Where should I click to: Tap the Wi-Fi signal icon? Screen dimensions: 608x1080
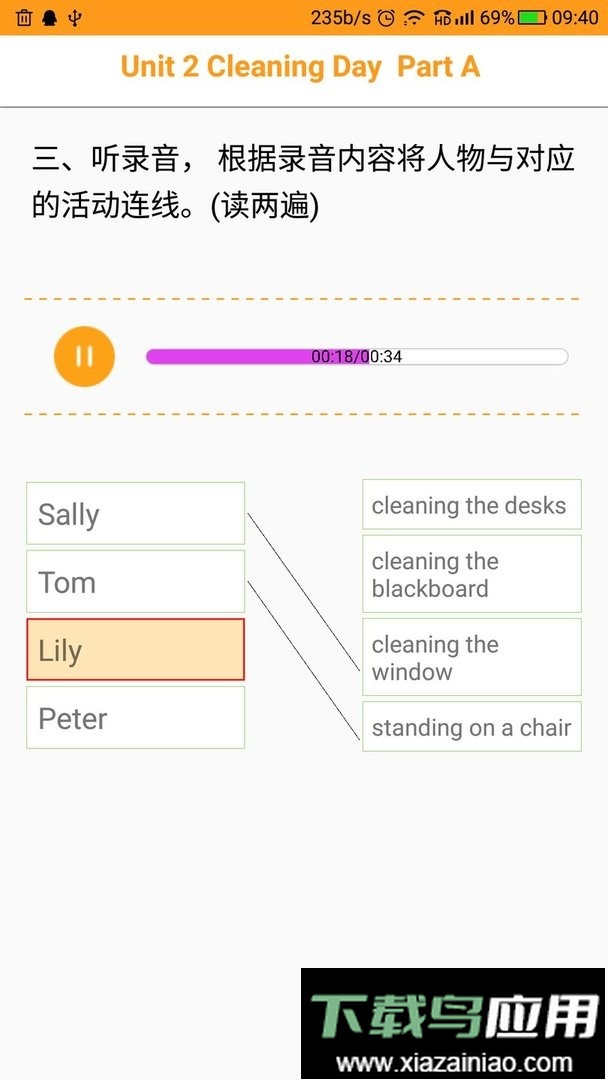coord(413,18)
